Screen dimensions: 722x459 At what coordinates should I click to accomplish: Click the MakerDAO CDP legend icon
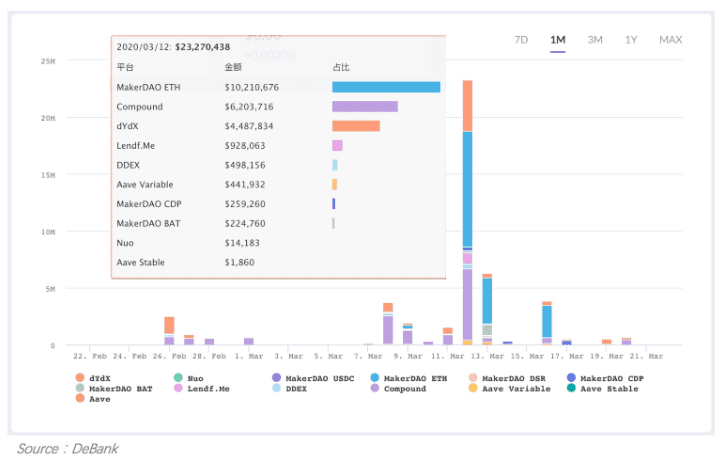click(x=571, y=378)
